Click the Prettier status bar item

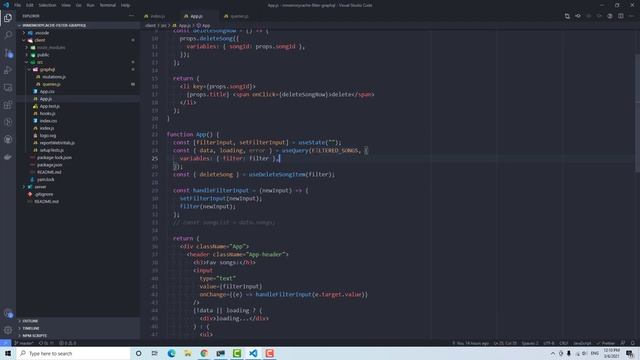606,343
